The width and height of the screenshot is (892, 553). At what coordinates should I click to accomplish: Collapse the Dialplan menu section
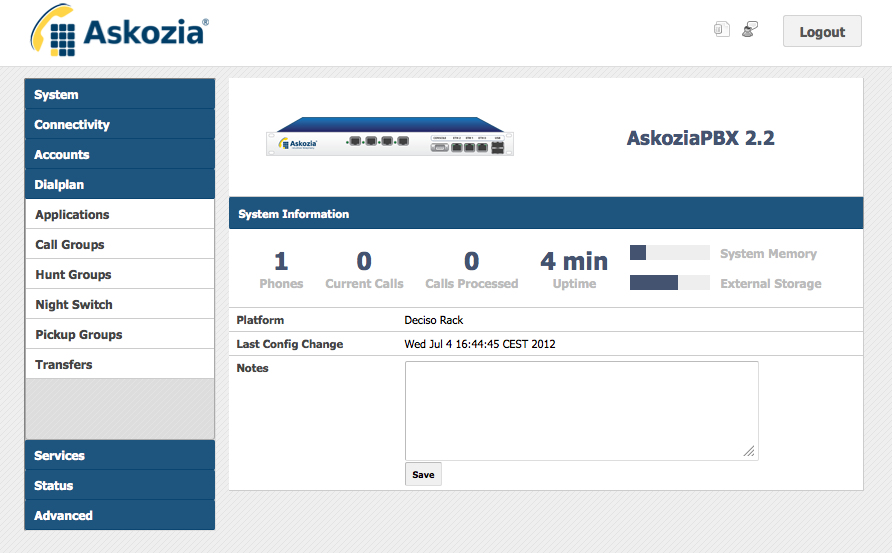pyautogui.click(x=119, y=184)
